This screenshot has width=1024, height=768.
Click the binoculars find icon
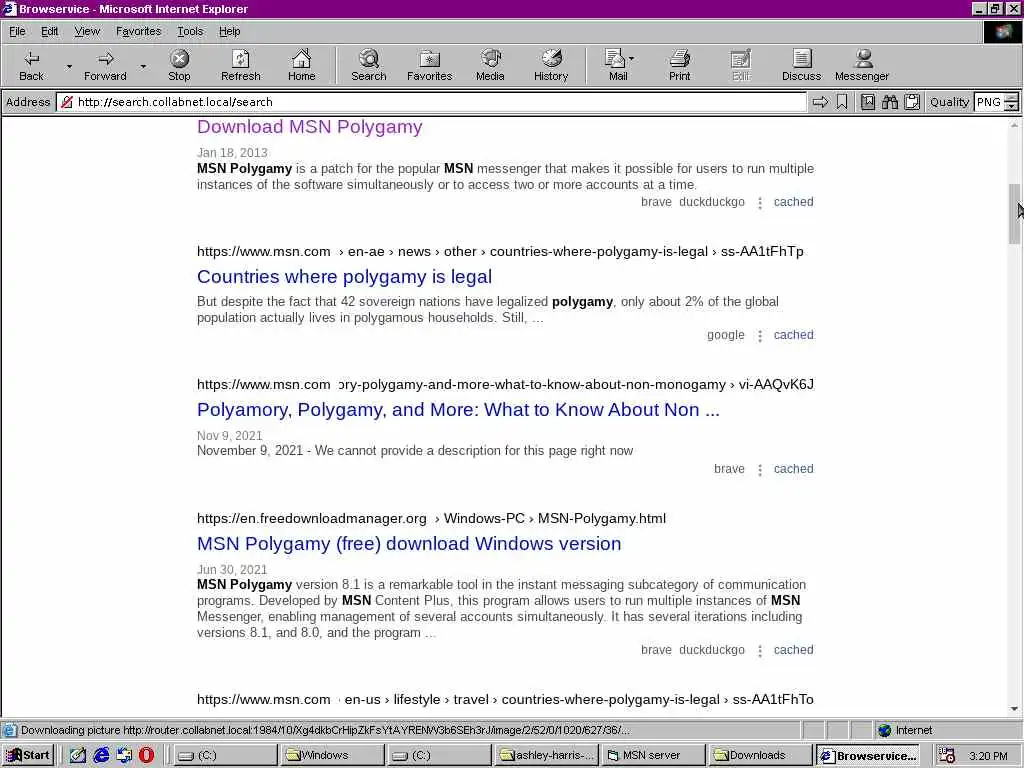(889, 102)
